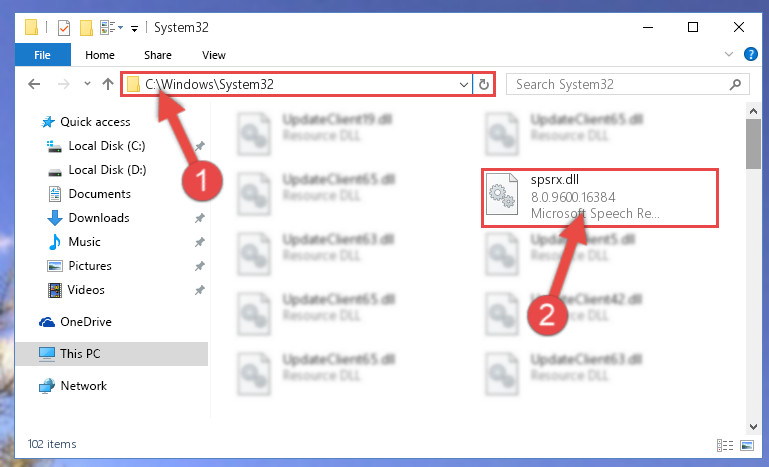The image size is (769, 467).
Task: Click the vertical scrollbar thumb
Action: 753,144
